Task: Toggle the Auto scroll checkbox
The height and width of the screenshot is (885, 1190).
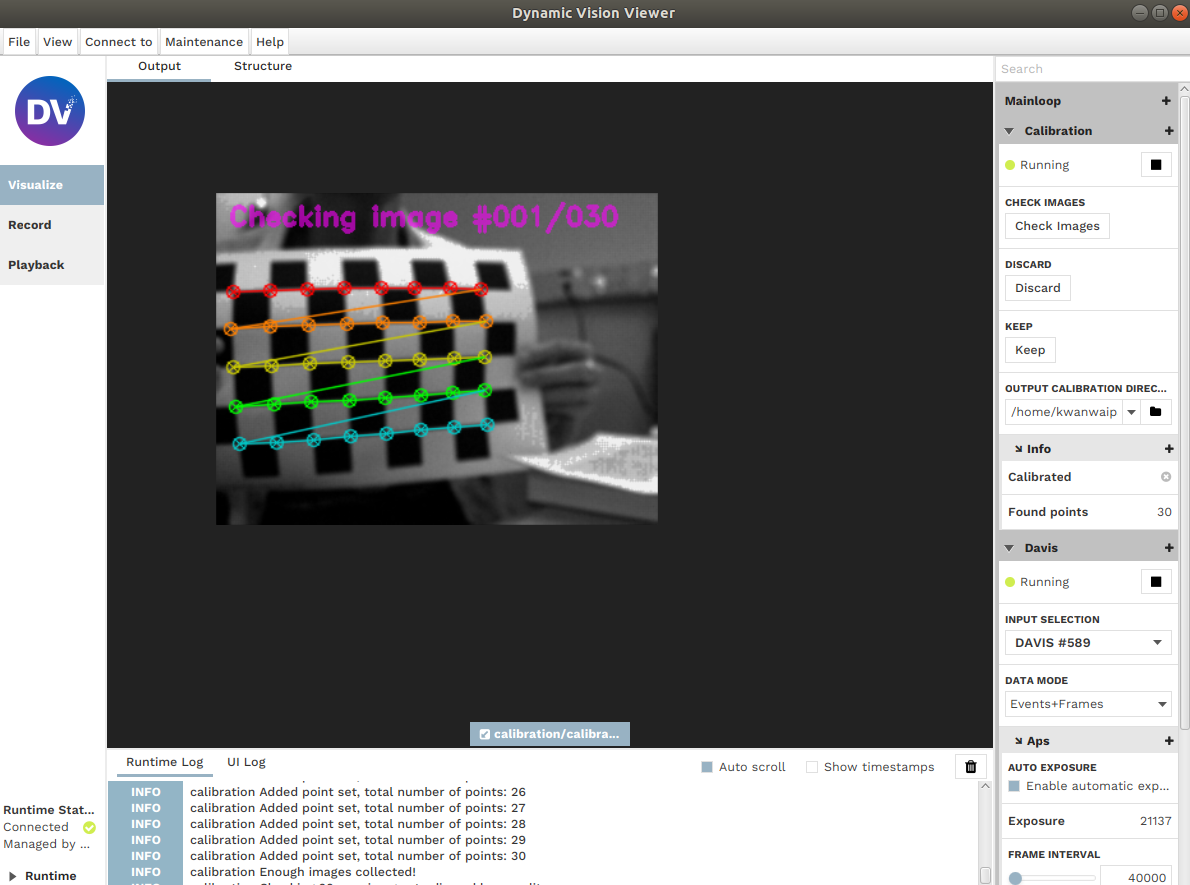Action: point(707,767)
